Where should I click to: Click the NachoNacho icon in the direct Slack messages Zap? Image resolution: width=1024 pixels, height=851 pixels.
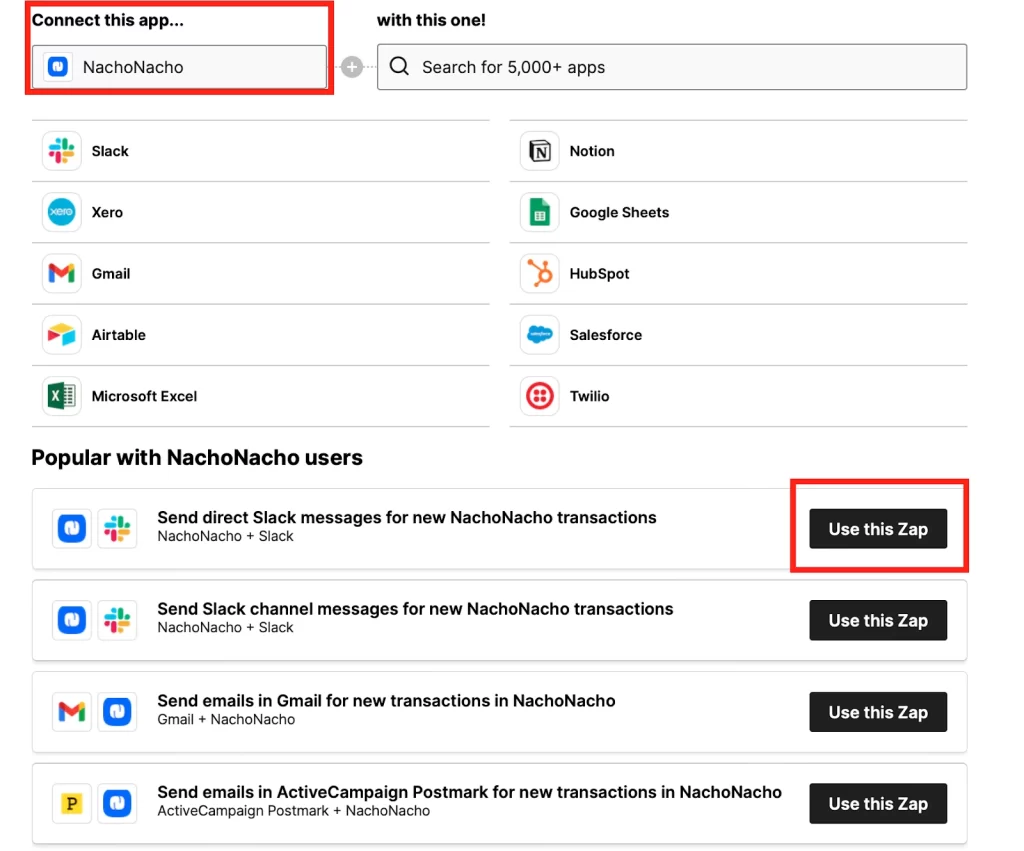click(x=72, y=528)
